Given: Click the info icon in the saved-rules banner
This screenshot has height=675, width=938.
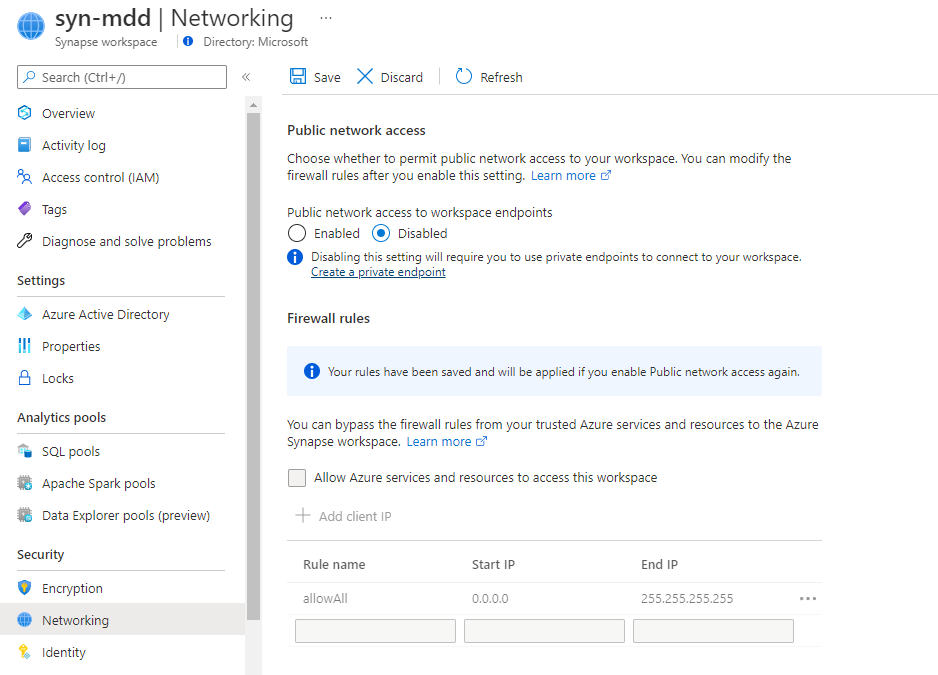Looking at the screenshot, I should pyautogui.click(x=312, y=371).
